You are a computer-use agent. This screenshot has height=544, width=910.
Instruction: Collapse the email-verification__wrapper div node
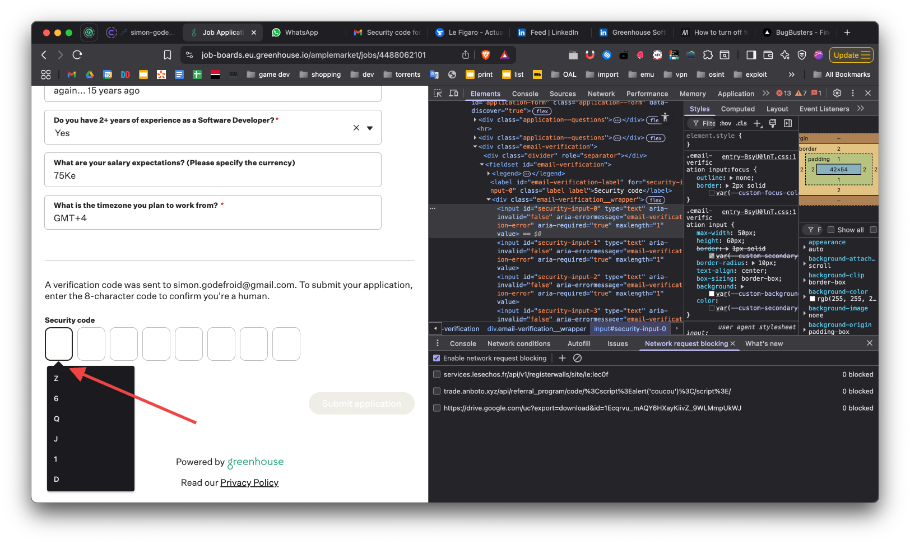tap(490, 199)
